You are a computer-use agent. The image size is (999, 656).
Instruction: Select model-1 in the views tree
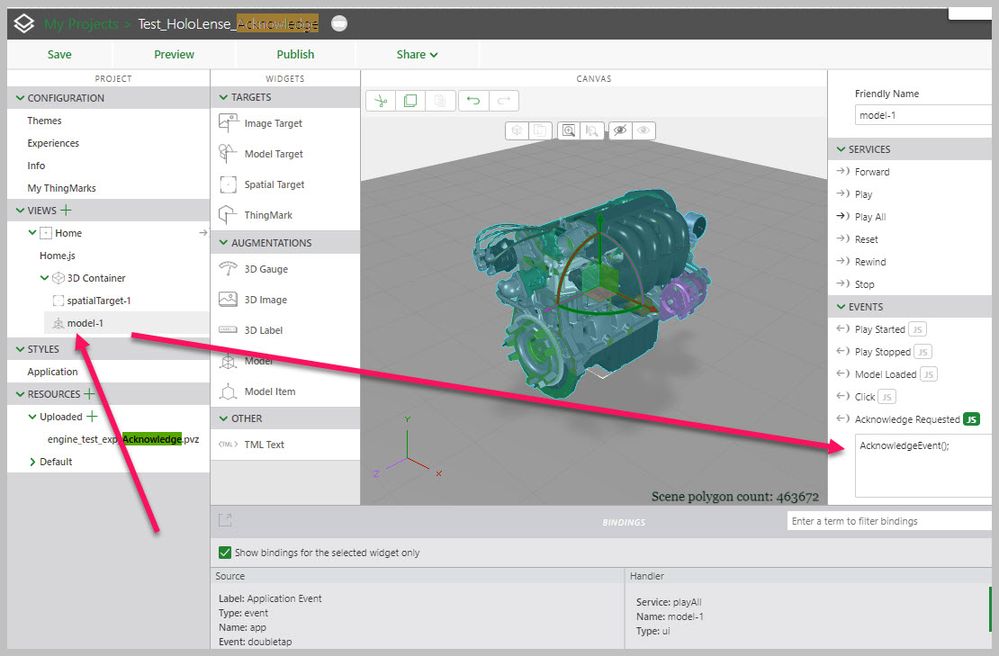[x=85, y=323]
